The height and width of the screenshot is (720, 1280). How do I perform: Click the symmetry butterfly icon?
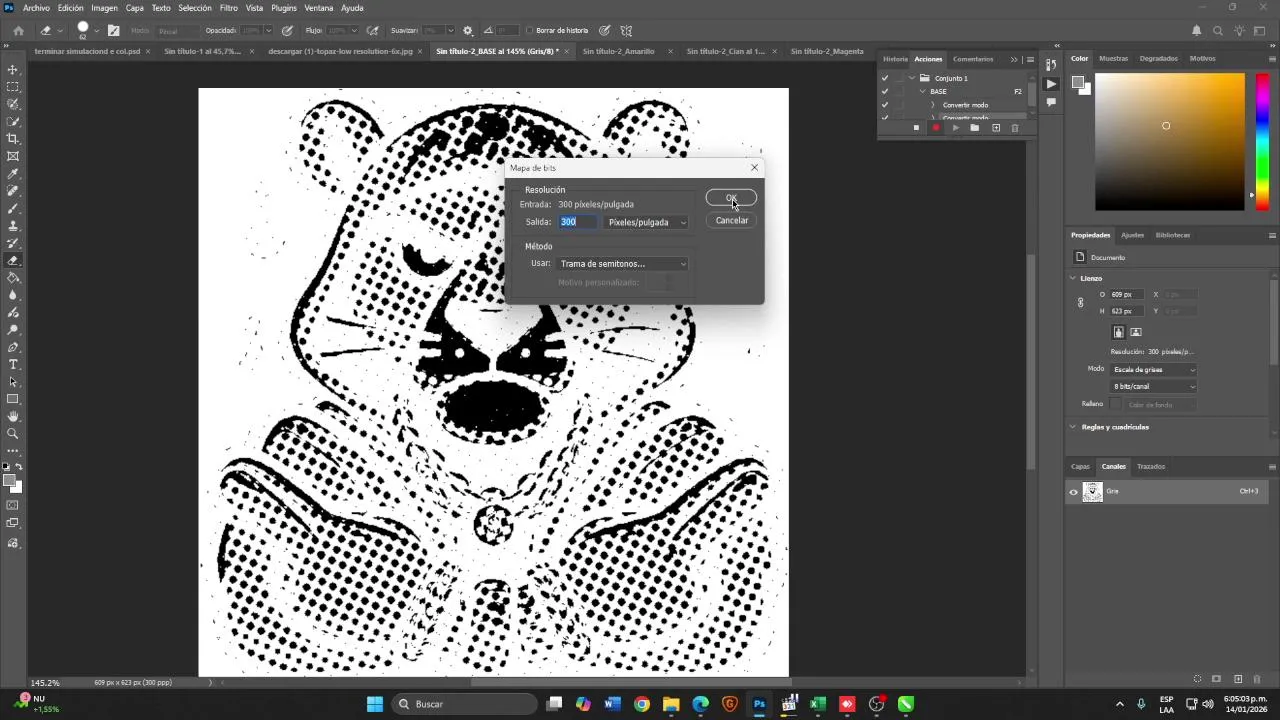626,31
